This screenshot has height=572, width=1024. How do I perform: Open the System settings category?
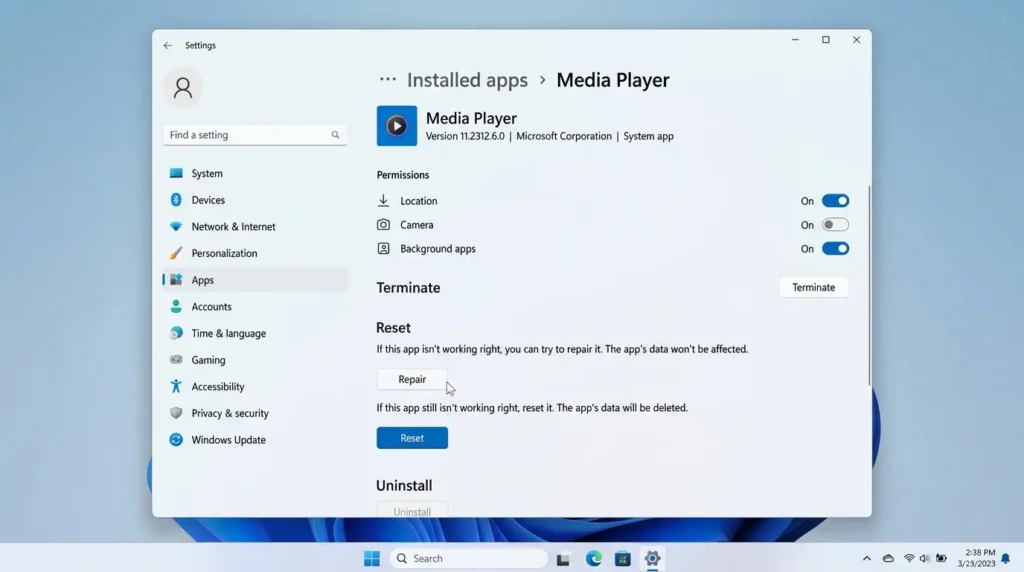tap(255, 173)
